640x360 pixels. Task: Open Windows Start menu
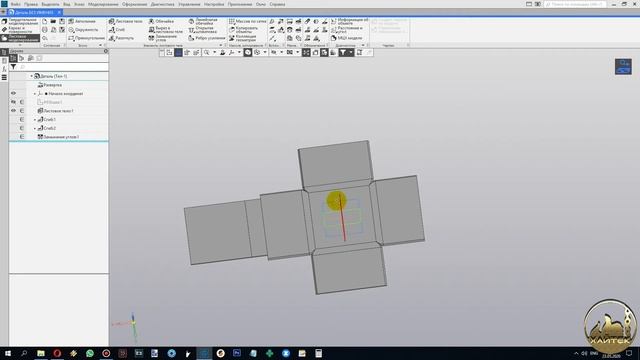[x=8, y=353]
